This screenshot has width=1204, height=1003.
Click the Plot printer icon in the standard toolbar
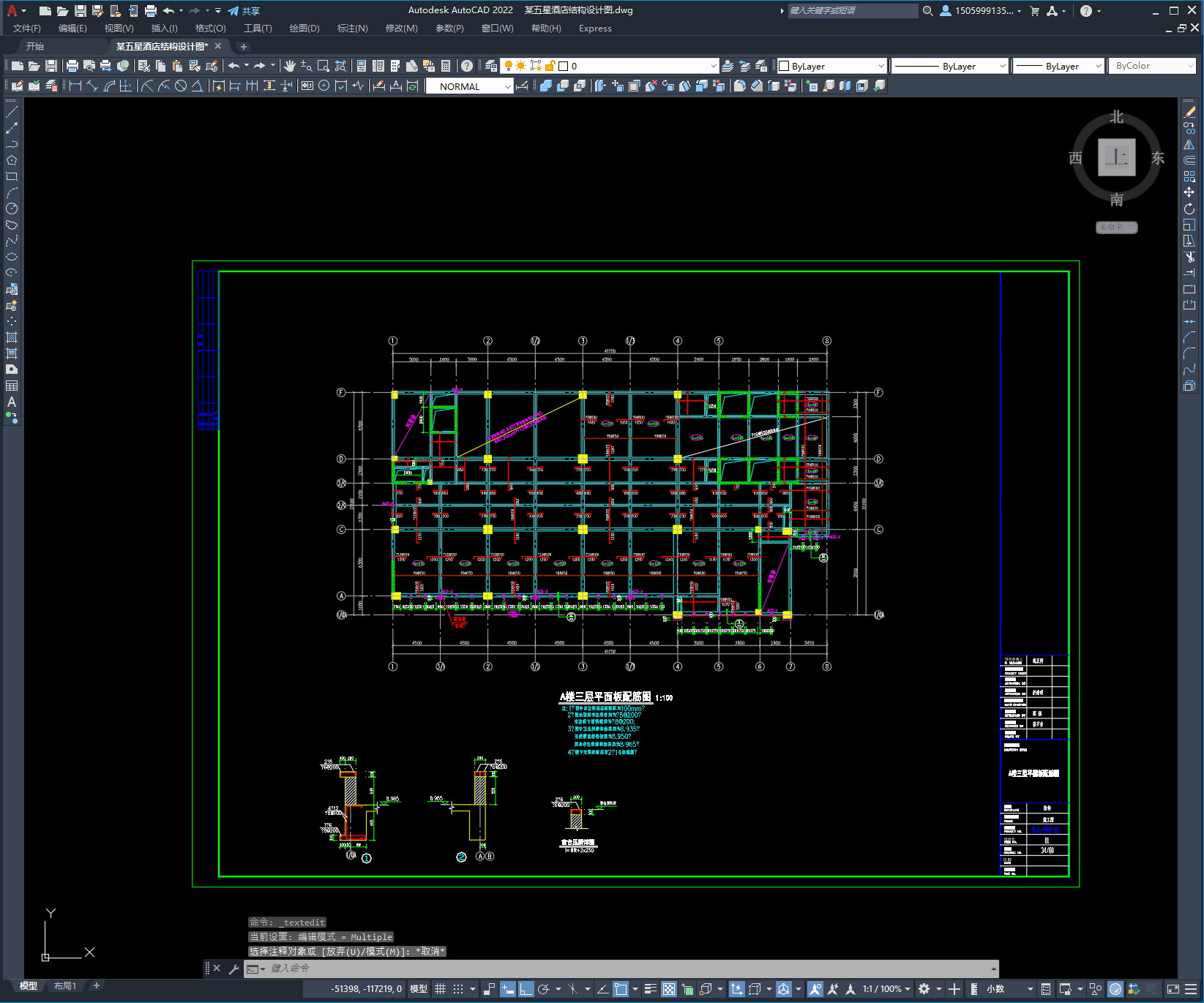(72, 66)
